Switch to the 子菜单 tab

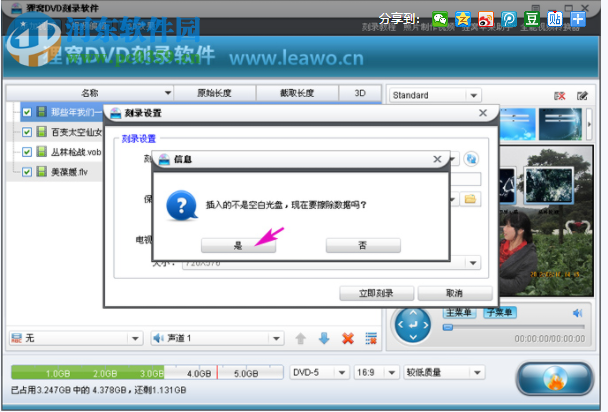(x=500, y=312)
